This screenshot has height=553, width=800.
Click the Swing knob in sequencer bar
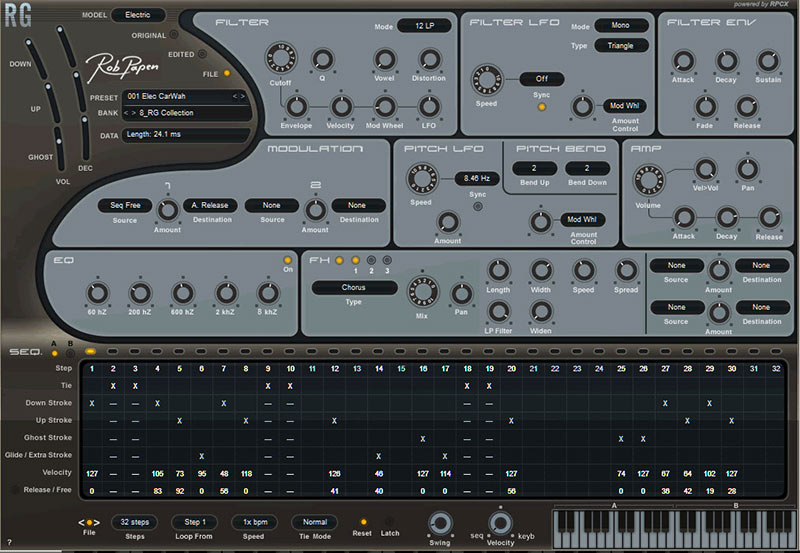439,523
